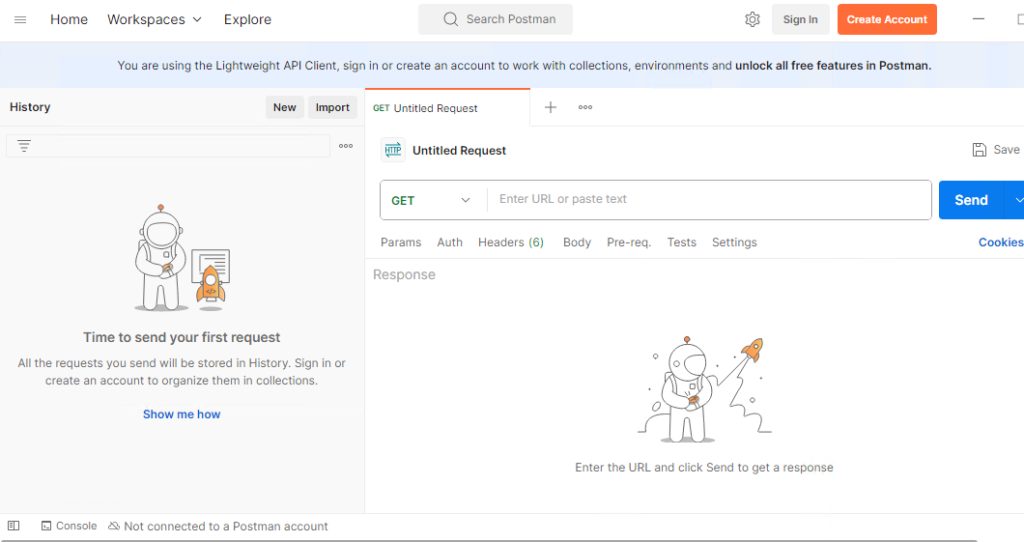Click the Untitled Request title text

click(459, 150)
